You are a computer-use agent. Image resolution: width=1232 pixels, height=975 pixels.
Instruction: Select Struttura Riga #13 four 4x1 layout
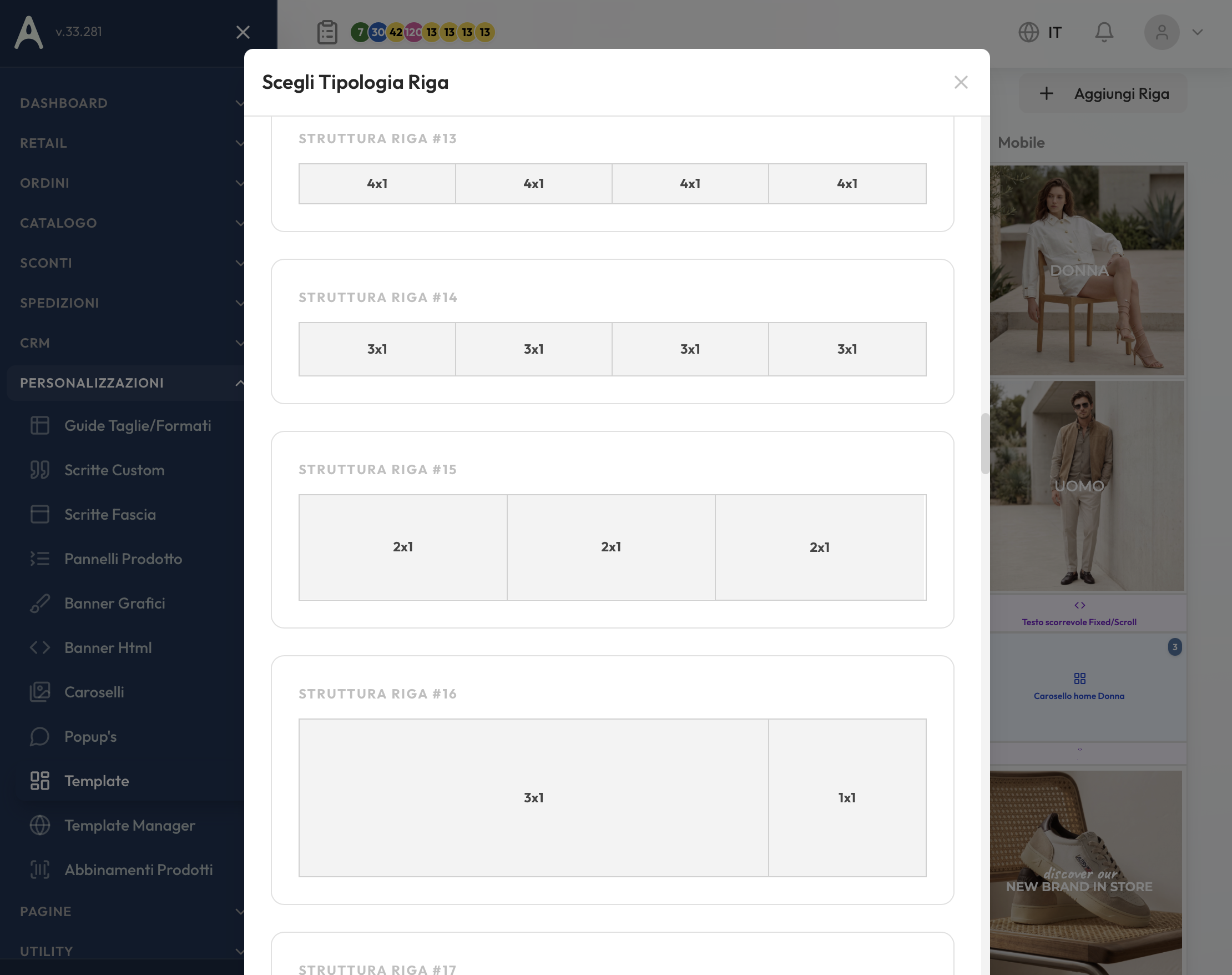coord(612,184)
